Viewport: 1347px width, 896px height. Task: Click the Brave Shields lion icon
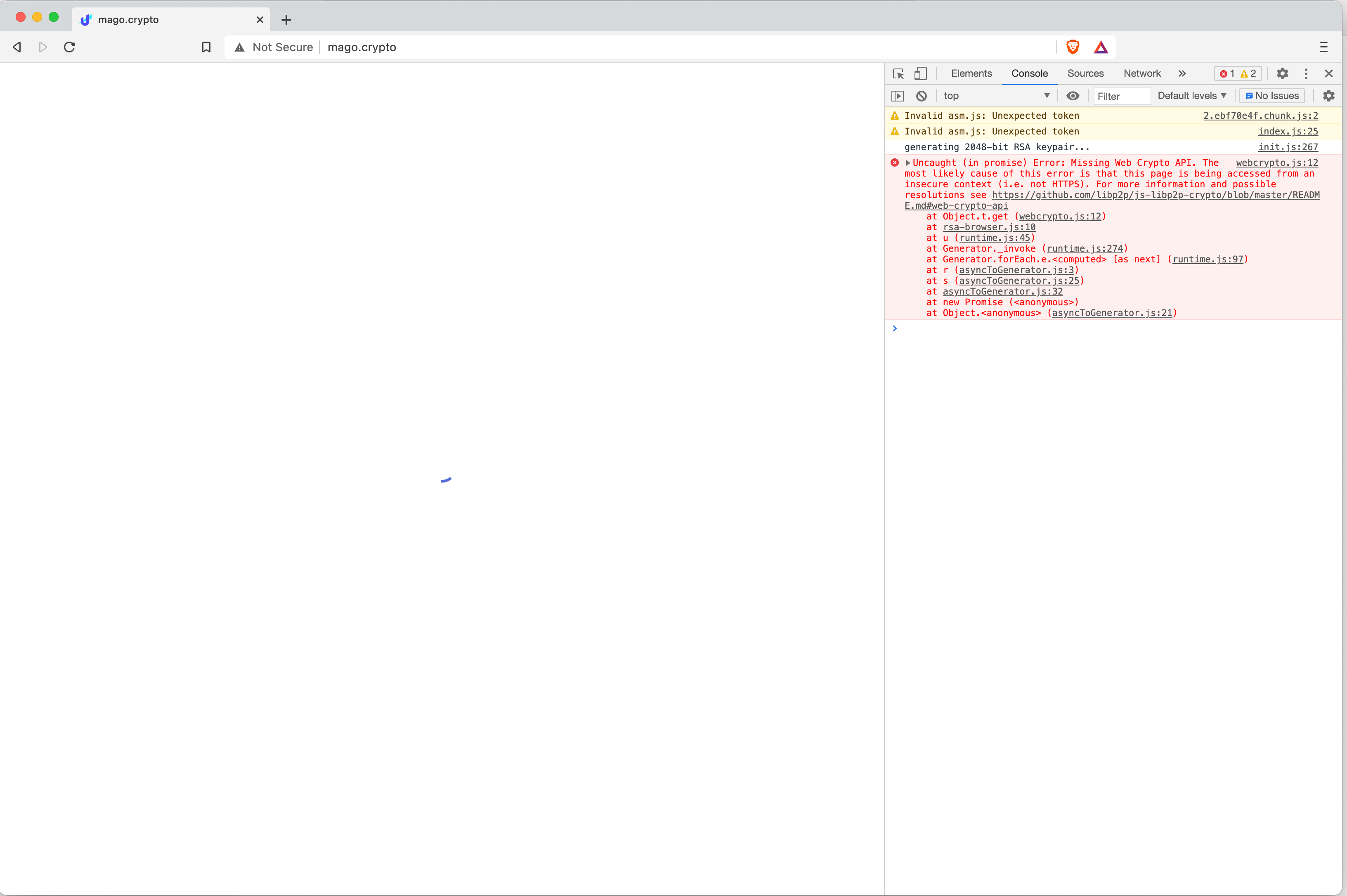coord(1072,47)
